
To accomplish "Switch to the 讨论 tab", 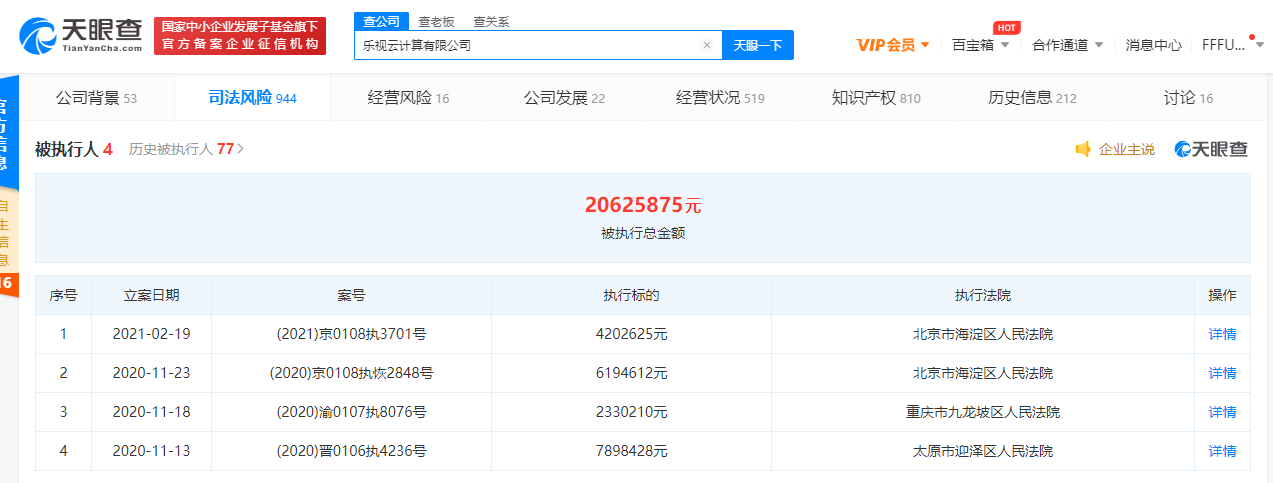I will click(1188, 98).
